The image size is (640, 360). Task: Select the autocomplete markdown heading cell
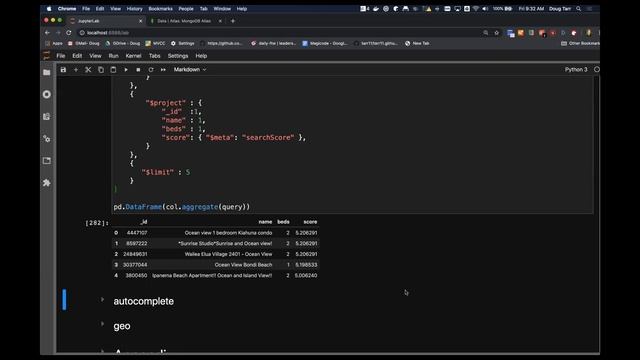(144, 301)
